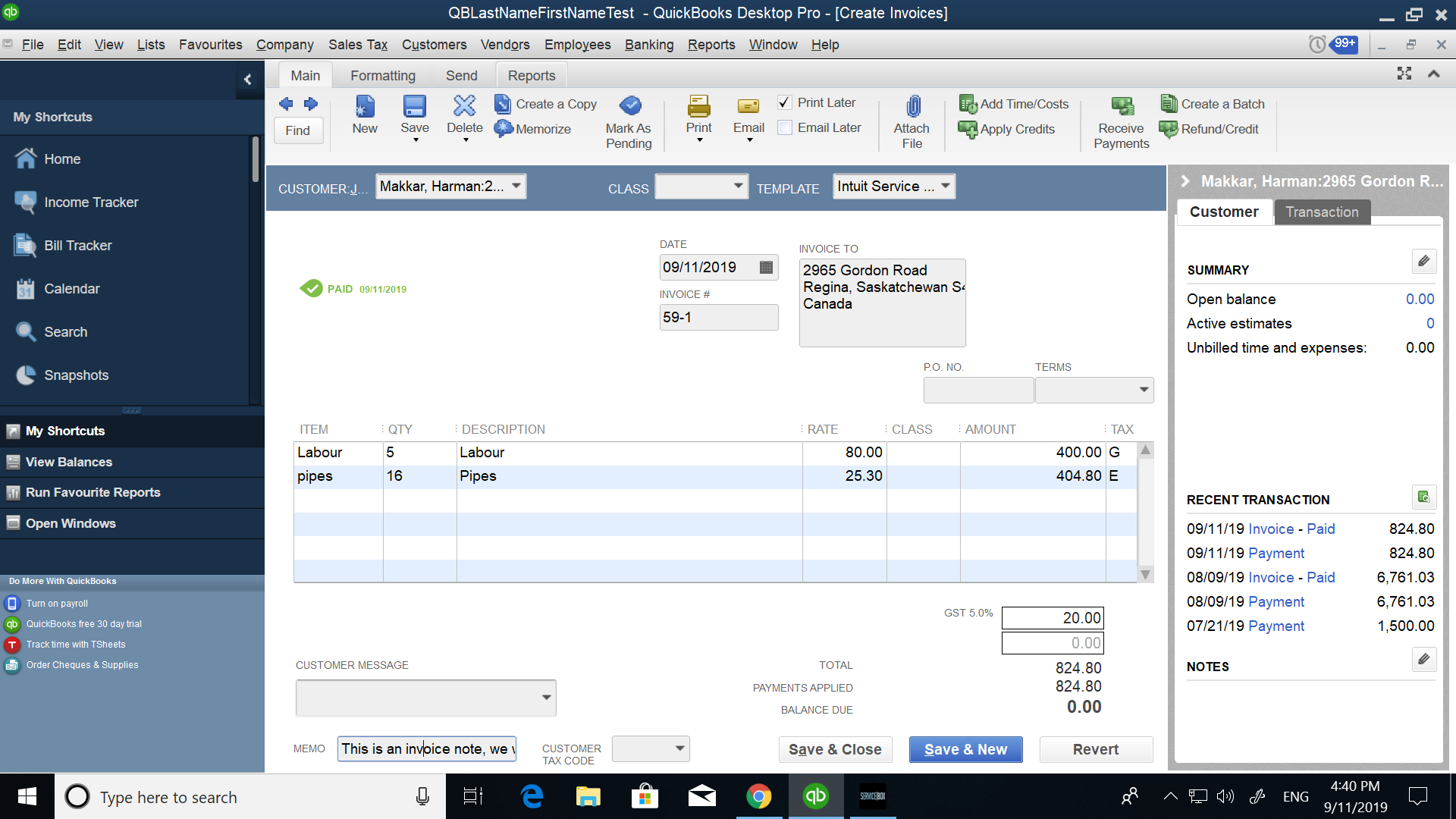Edit customer summary with pencil icon
The image size is (1456, 819).
click(1424, 262)
